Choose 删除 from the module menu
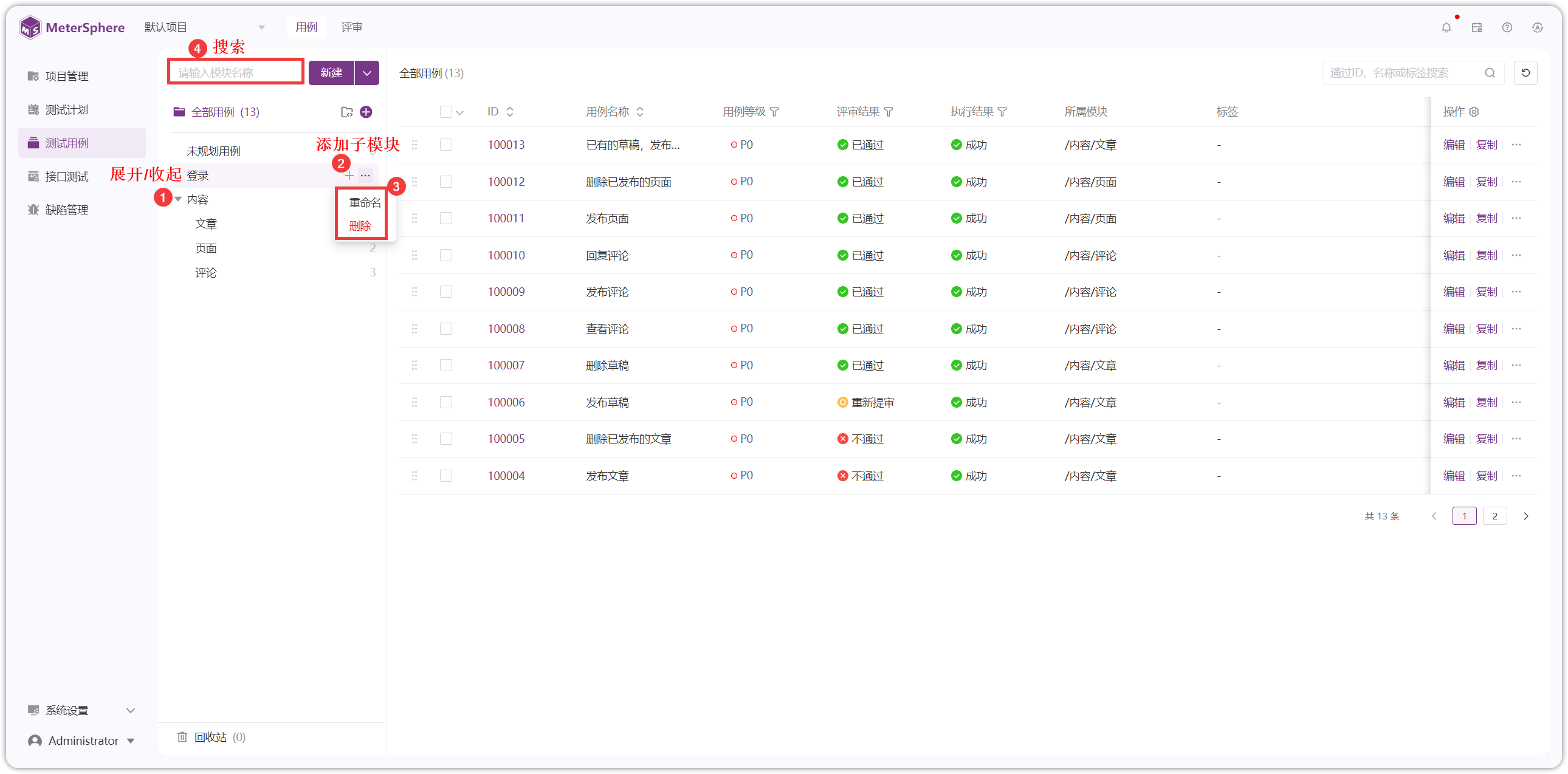 pos(360,227)
